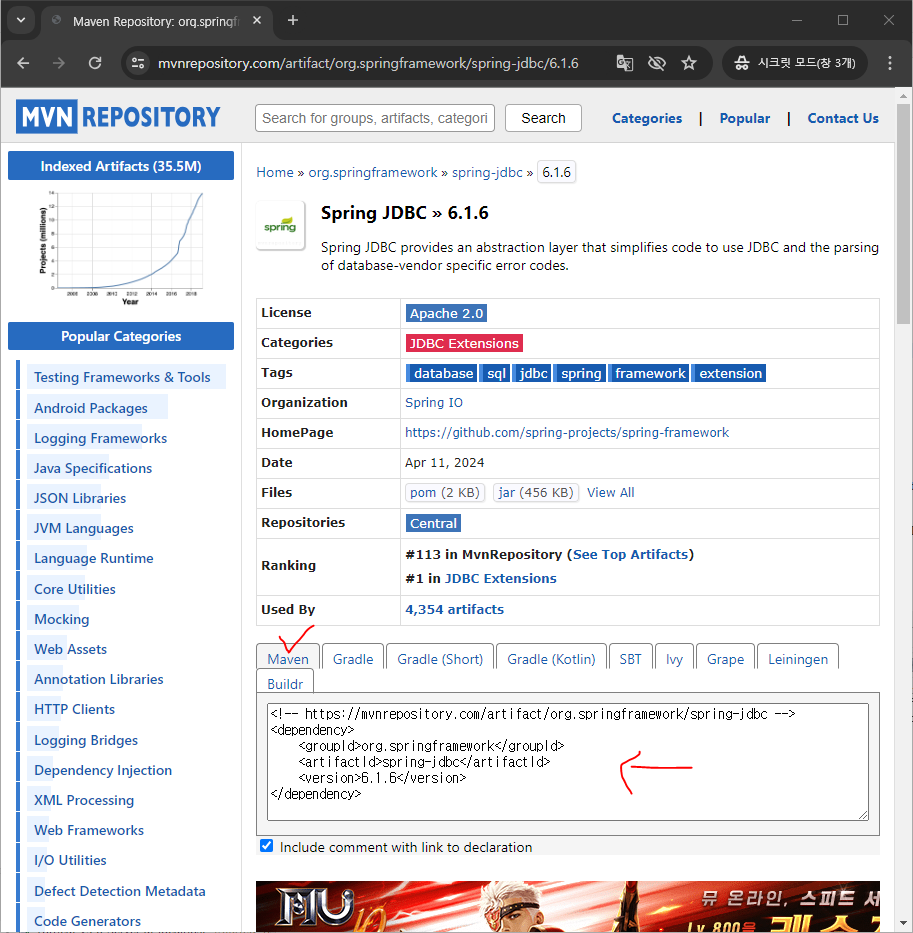
Task: Click the MVN Repository logo
Action: [118, 117]
